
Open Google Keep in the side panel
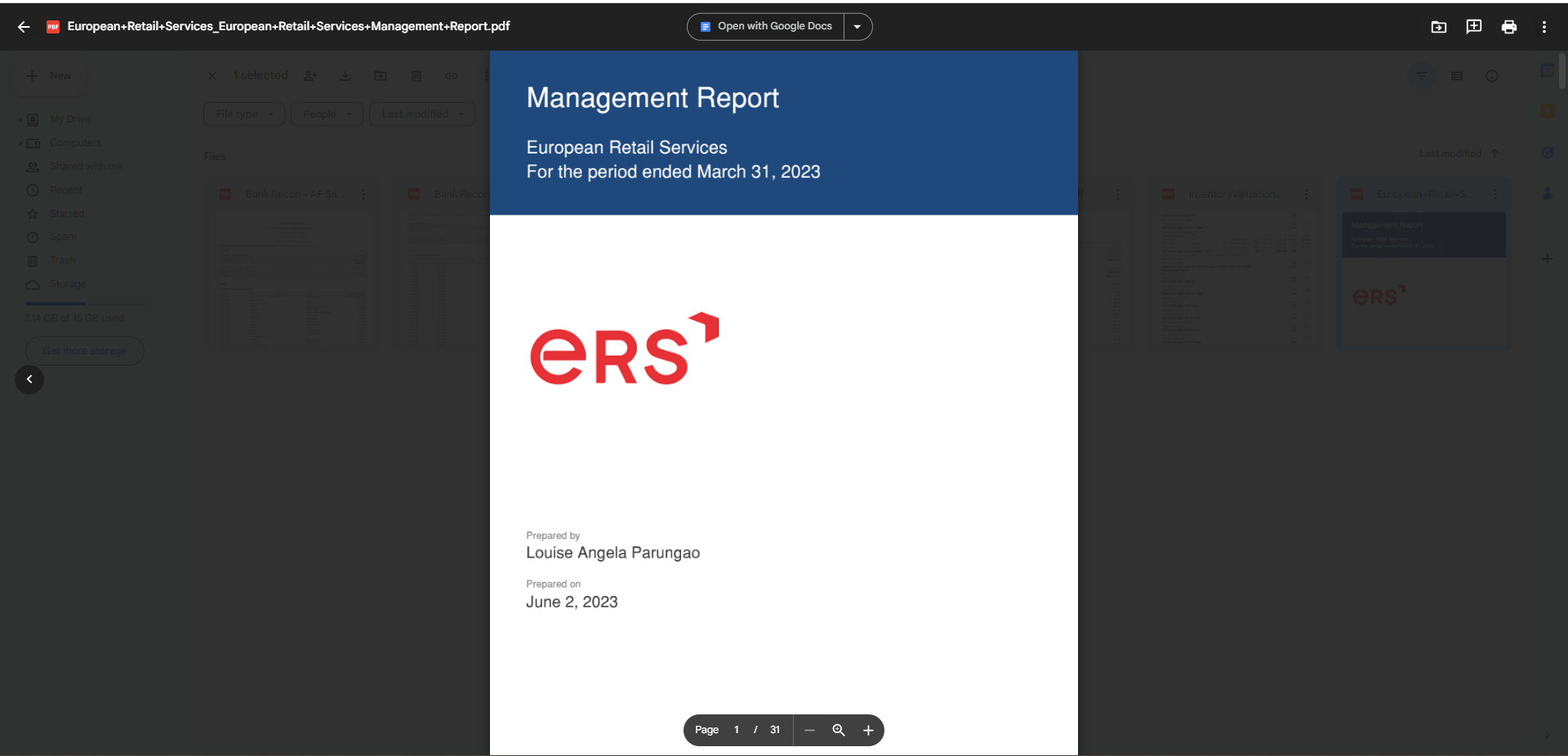point(1548,111)
